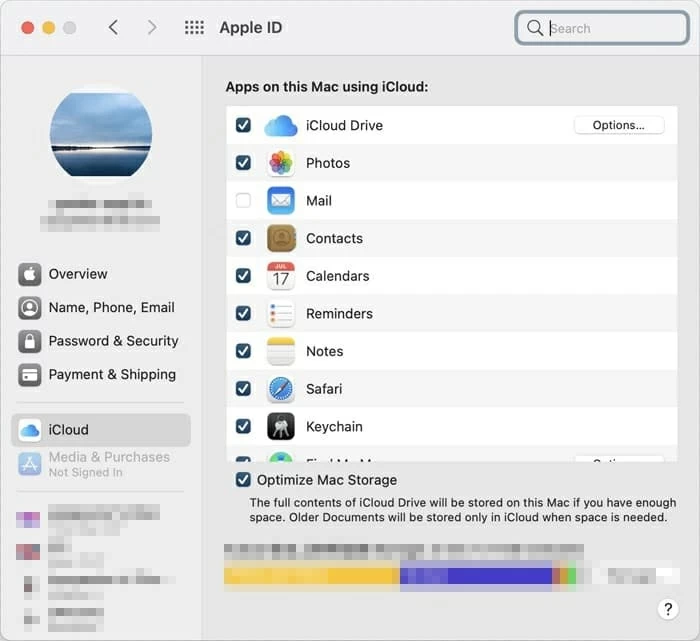700x641 pixels.
Task: Click the Keychain keys icon
Action: [281, 426]
